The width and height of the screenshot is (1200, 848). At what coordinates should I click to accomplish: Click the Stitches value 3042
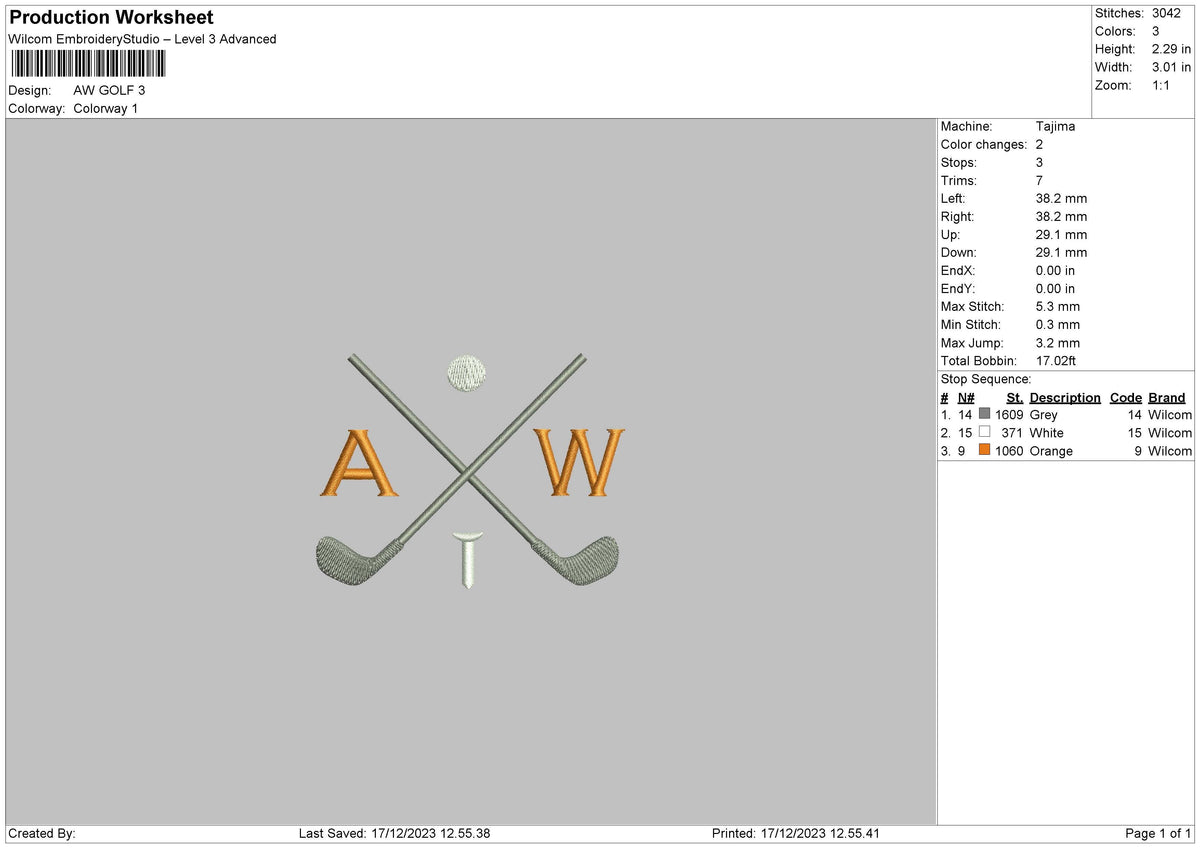1166,13
